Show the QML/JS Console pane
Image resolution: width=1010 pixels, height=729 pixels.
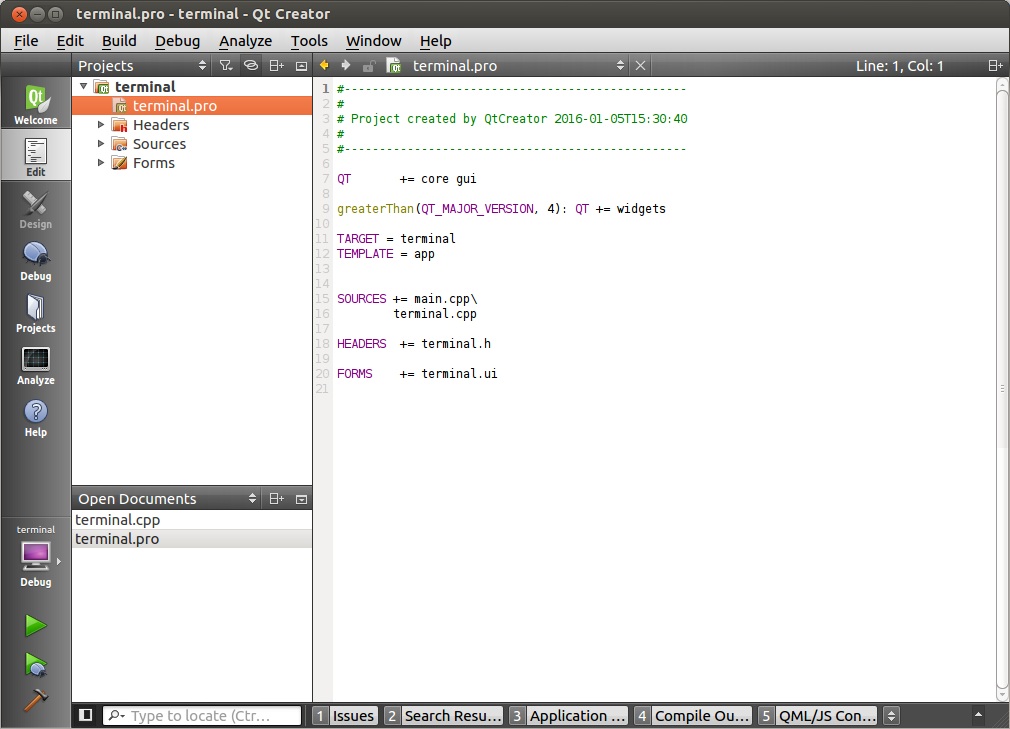[818, 715]
